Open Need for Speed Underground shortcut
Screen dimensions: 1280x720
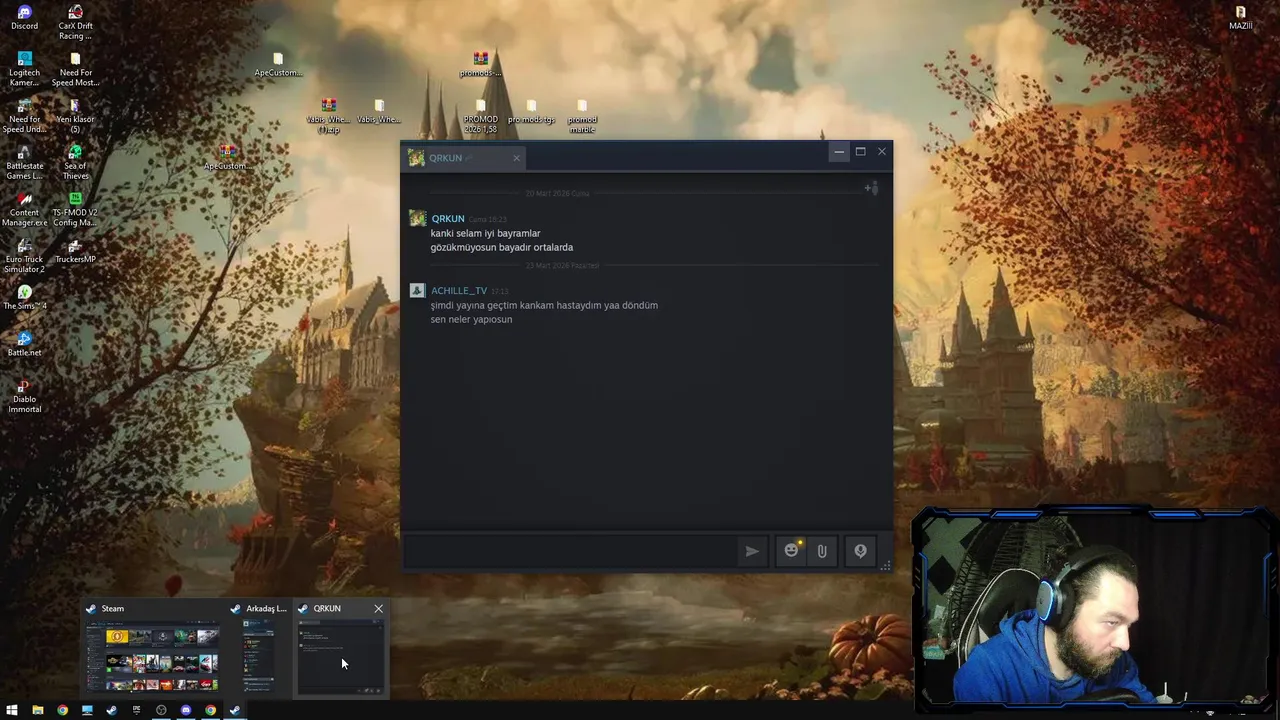[24, 115]
